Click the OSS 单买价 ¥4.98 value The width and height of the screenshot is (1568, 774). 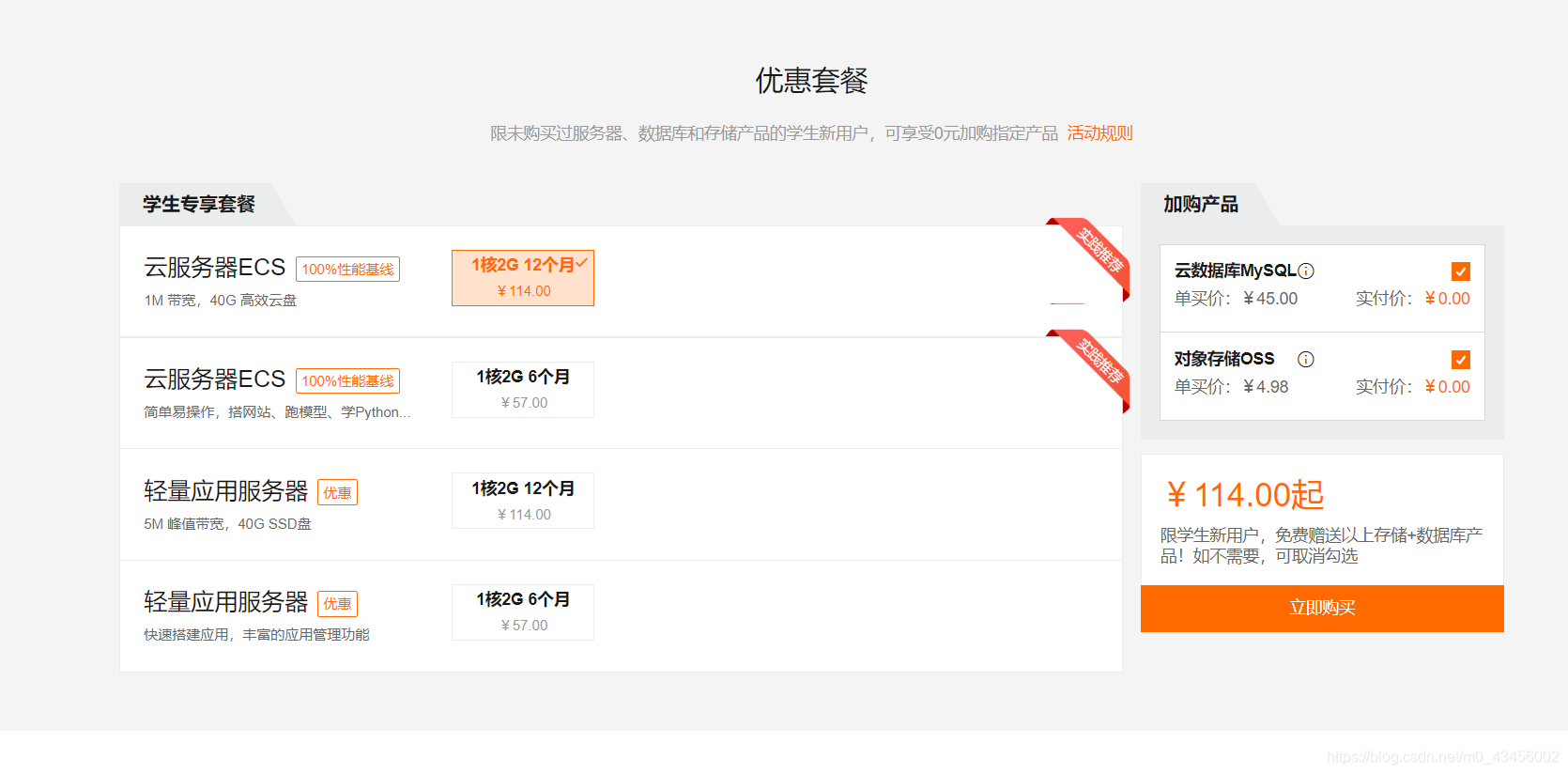click(1266, 387)
